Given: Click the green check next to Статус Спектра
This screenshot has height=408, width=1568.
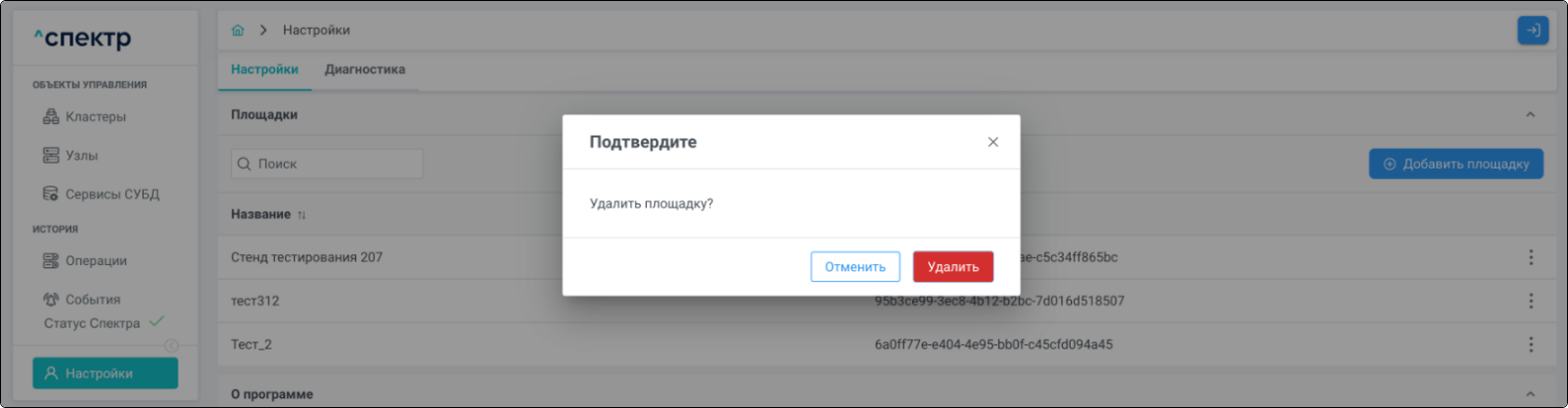Looking at the screenshot, I should pos(156,322).
